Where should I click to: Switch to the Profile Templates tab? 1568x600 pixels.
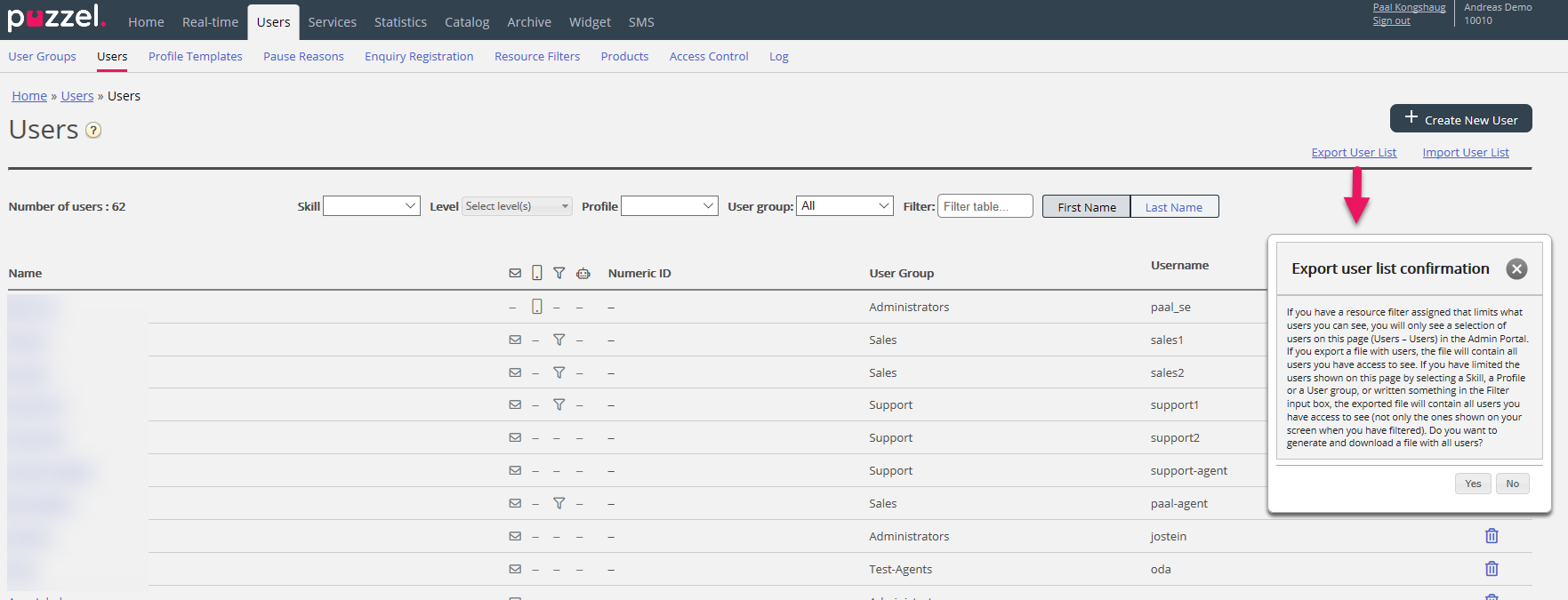(195, 57)
